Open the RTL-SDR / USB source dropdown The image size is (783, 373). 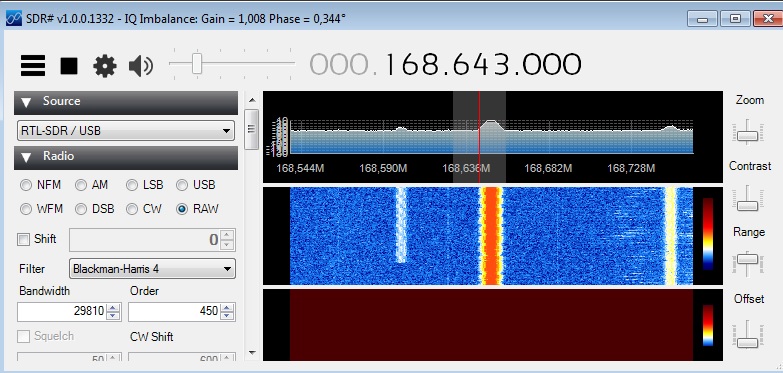tap(126, 131)
